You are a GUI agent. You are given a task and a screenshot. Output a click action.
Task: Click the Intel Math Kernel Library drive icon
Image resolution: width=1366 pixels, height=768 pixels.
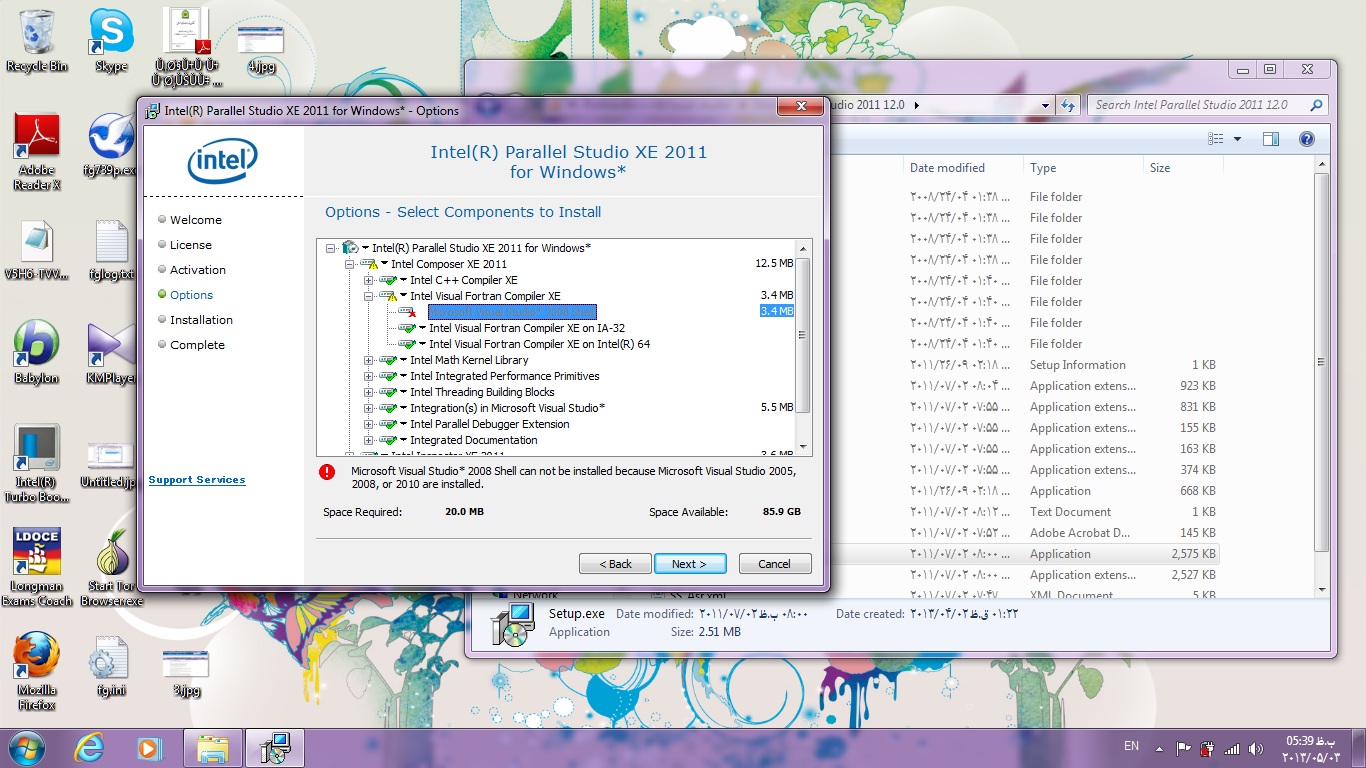point(388,360)
